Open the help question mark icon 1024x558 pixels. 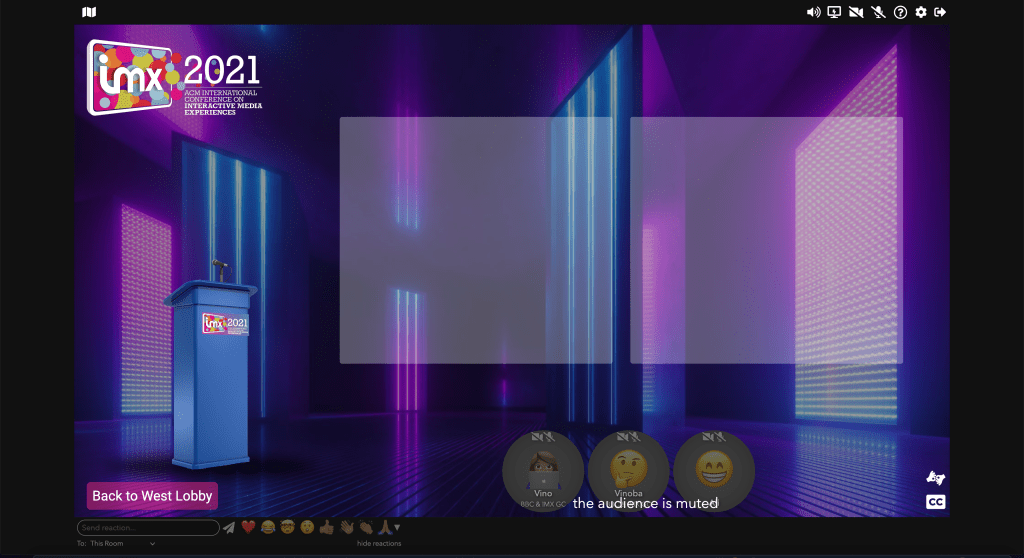[x=900, y=12]
